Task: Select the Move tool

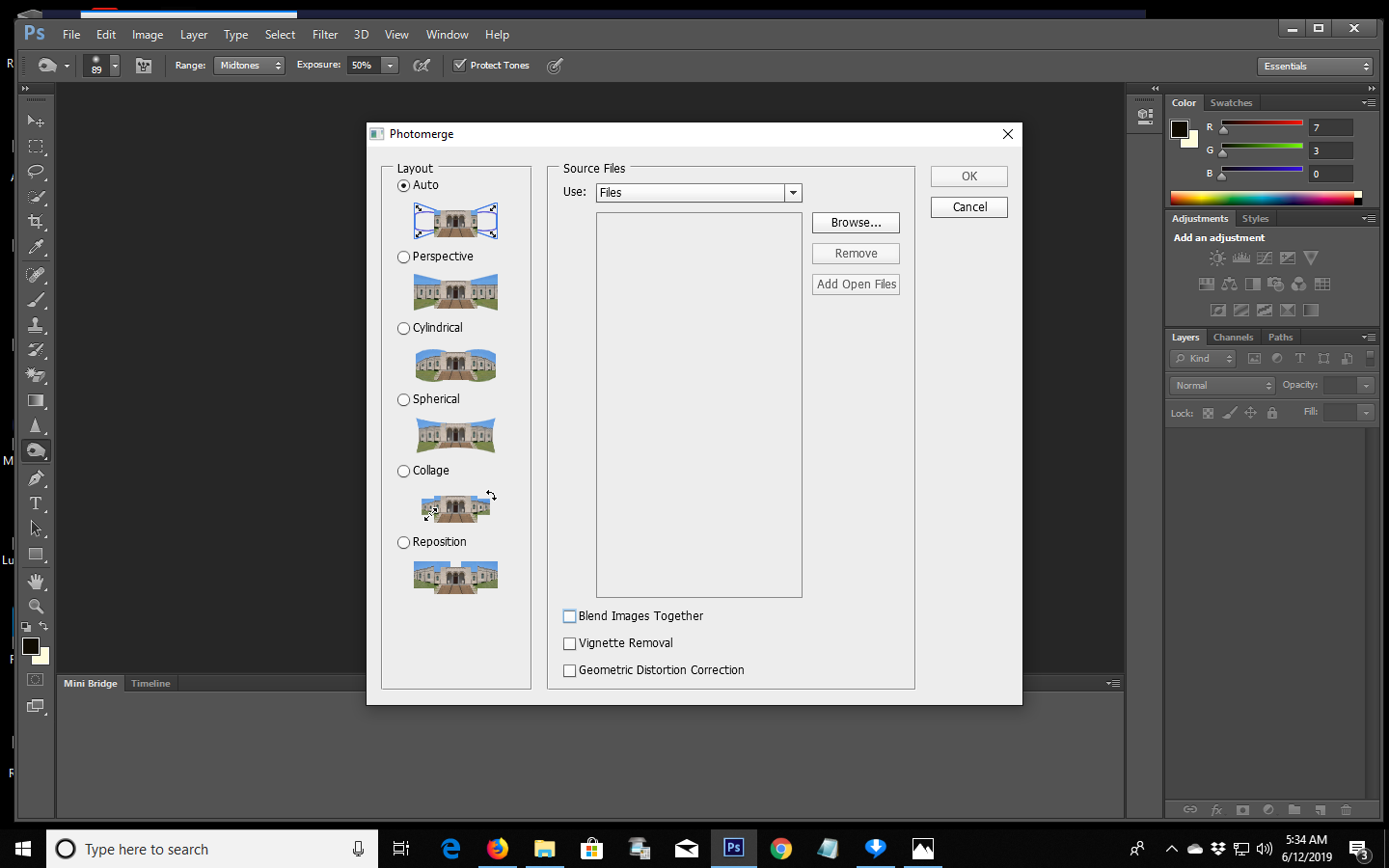Action: pyautogui.click(x=36, y=121)
